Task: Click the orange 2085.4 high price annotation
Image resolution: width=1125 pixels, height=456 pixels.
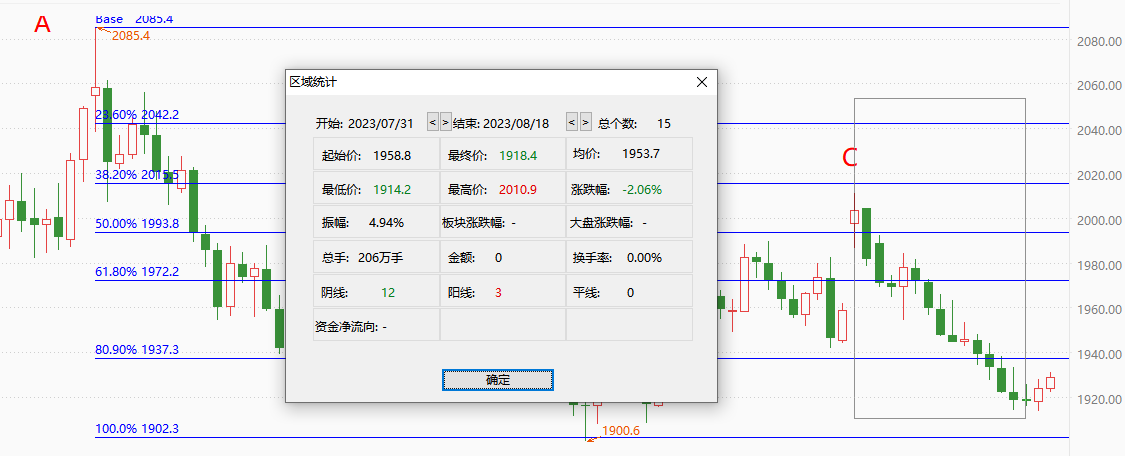Action: click(x=131, y=35)
